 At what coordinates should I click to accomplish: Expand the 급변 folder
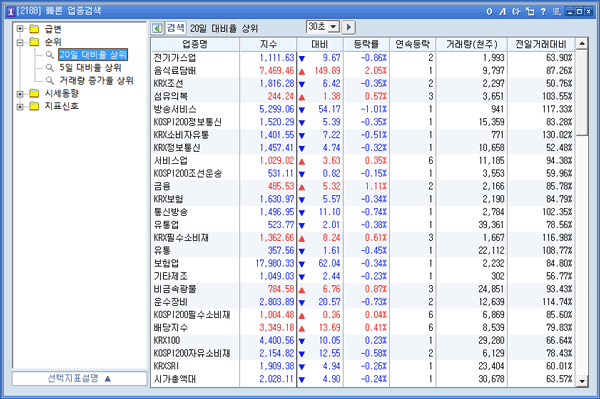click(x=20, y=29)
